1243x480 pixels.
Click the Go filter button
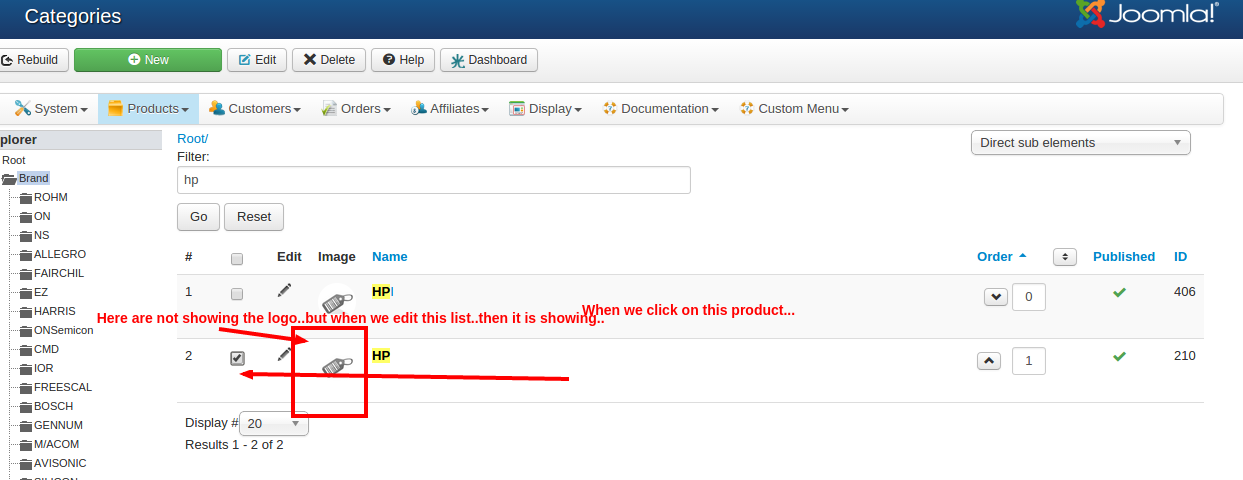click(198, 216)
